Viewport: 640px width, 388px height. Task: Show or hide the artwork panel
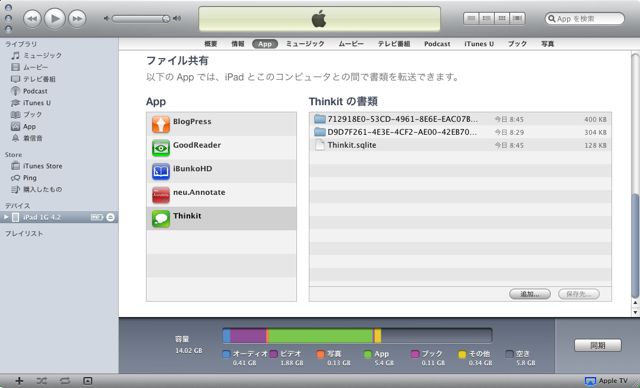(x=87, y=381)
